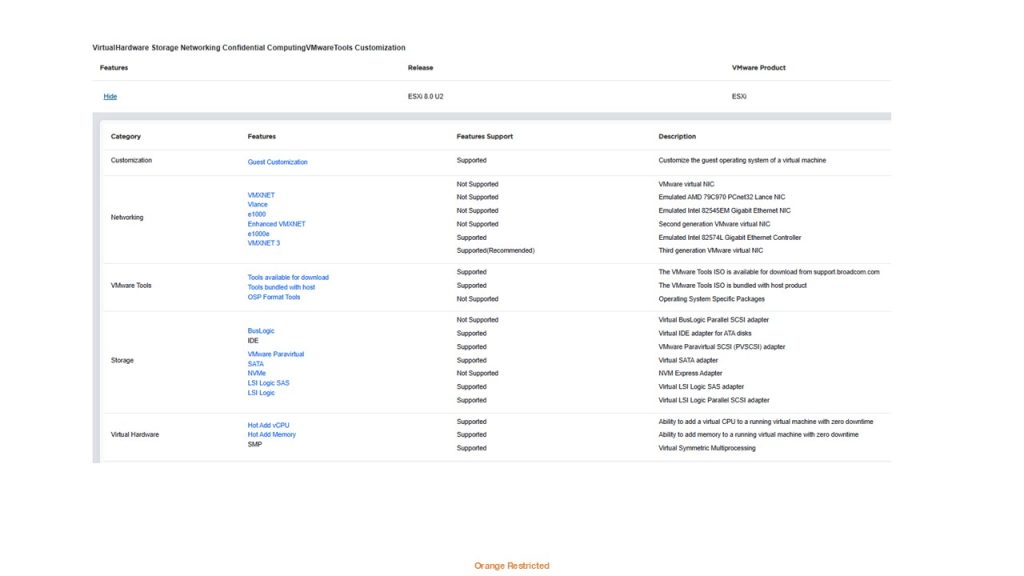
Task: Click the Supported(Recommended) status text
Action: click(x=496, y=251)
